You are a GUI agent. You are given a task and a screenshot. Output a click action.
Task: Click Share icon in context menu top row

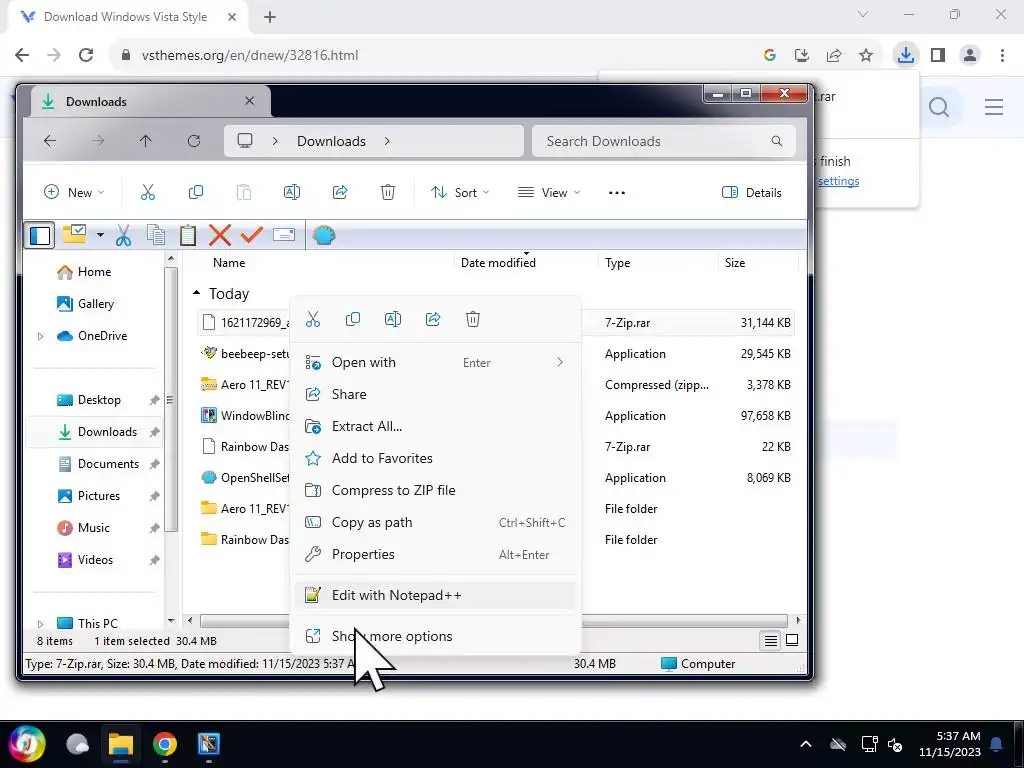point(433,319)
